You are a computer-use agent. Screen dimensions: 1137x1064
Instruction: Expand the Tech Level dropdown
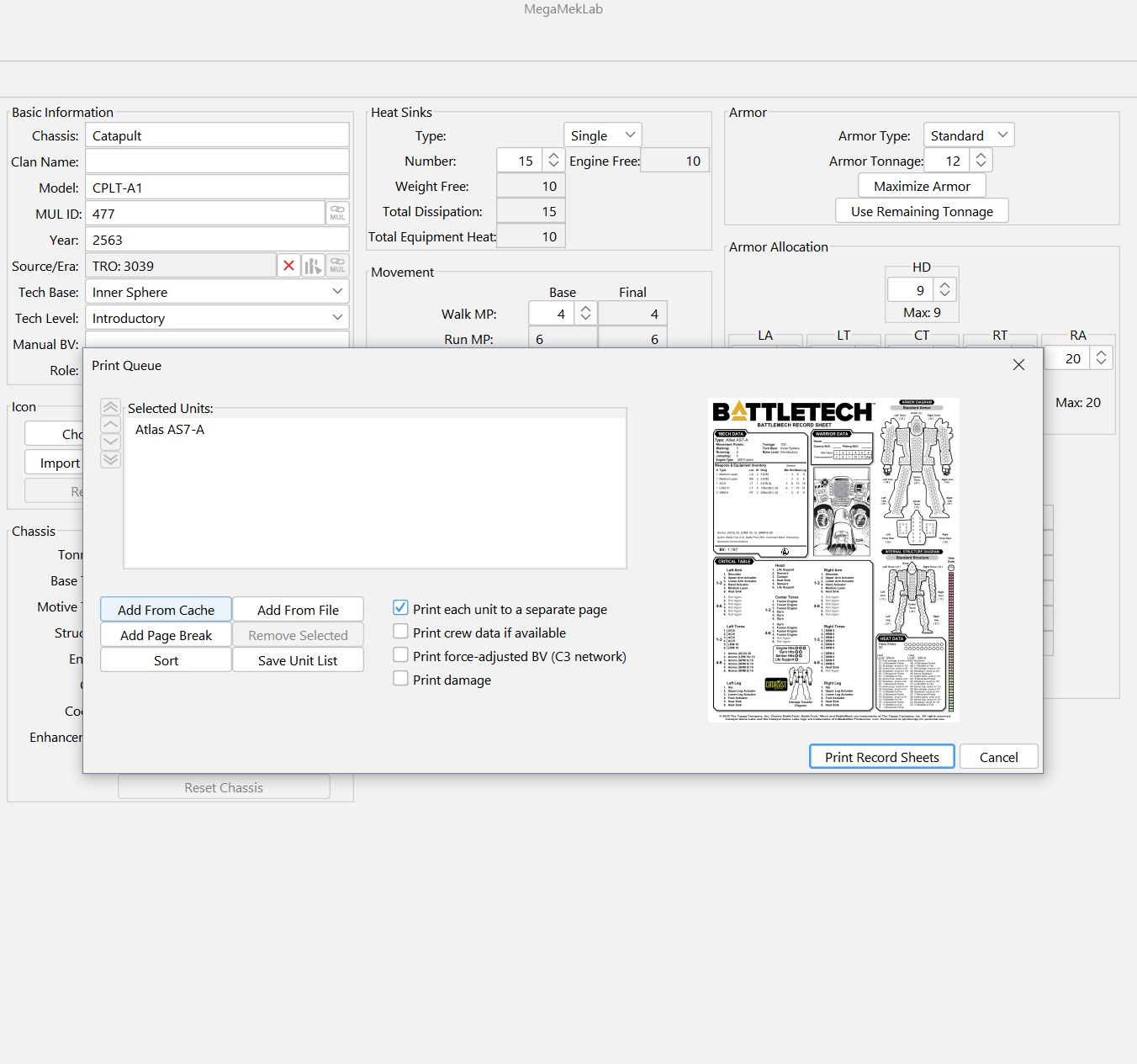click(x=217, y=318)
